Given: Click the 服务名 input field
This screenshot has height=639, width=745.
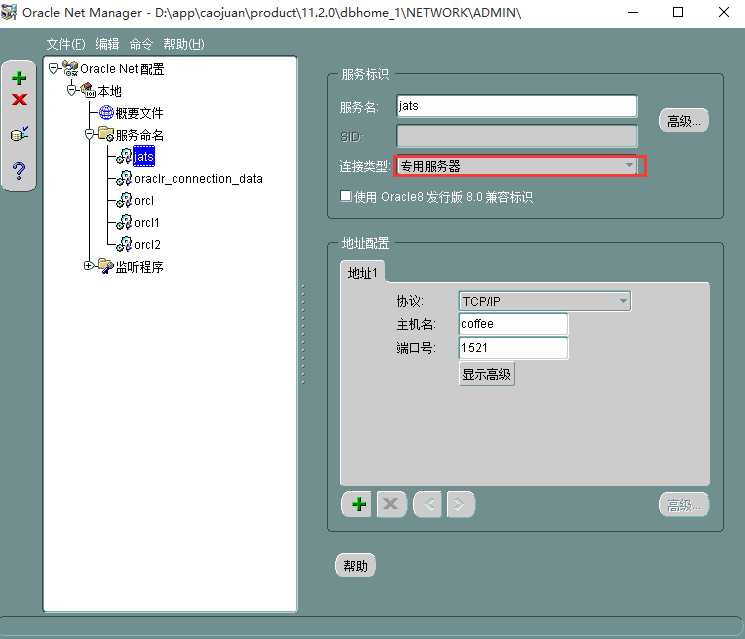Looking at the screenshot, I should (517, 106).
